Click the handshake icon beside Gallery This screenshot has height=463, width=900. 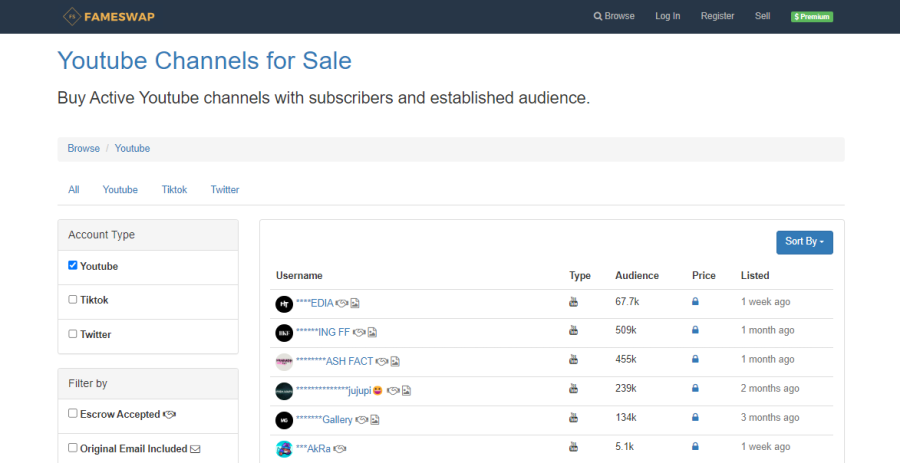(362, 420)
